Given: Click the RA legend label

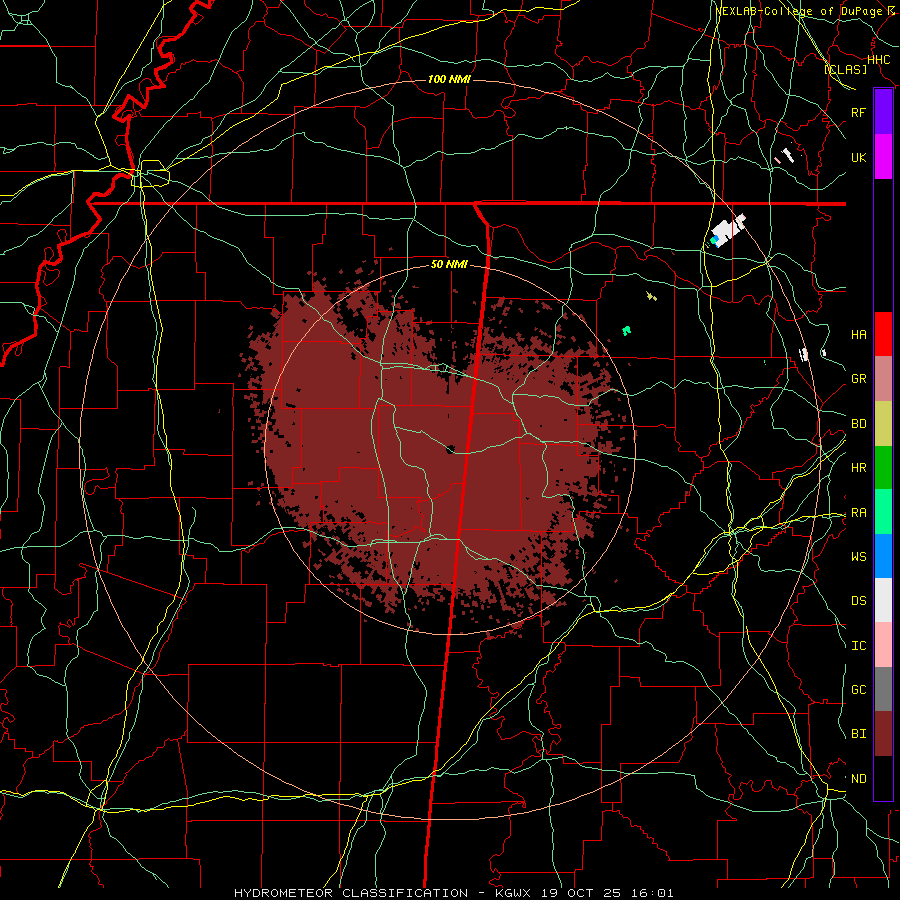Looking at the screenshot, I should coord(858,513).
